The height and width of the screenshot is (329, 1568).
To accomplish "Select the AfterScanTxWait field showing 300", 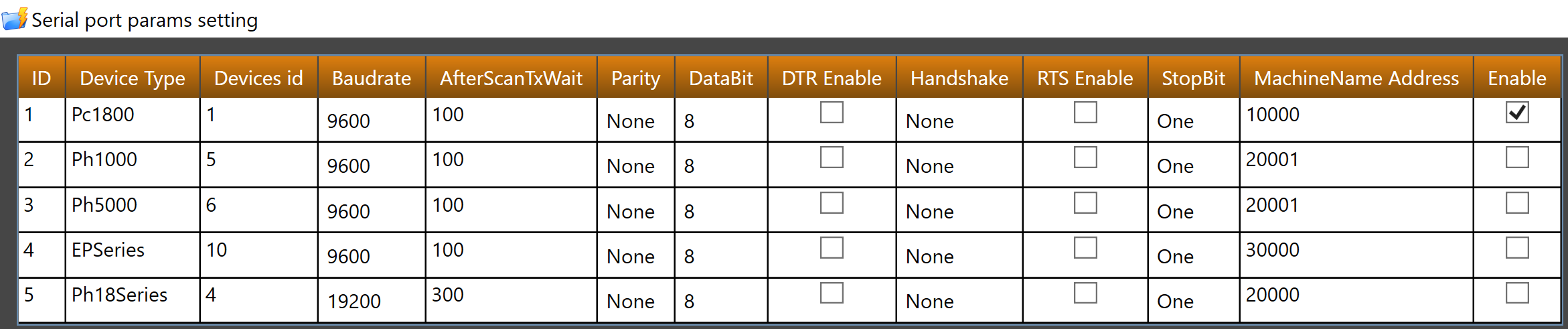I will (511, 301).
